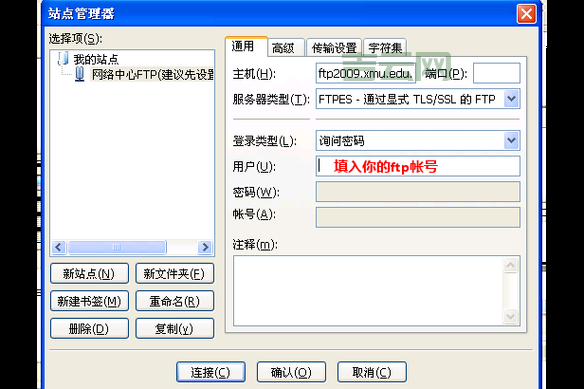Click the 删除 button
The height and width of the screenshot is (389, 584).
click(89, 329)
